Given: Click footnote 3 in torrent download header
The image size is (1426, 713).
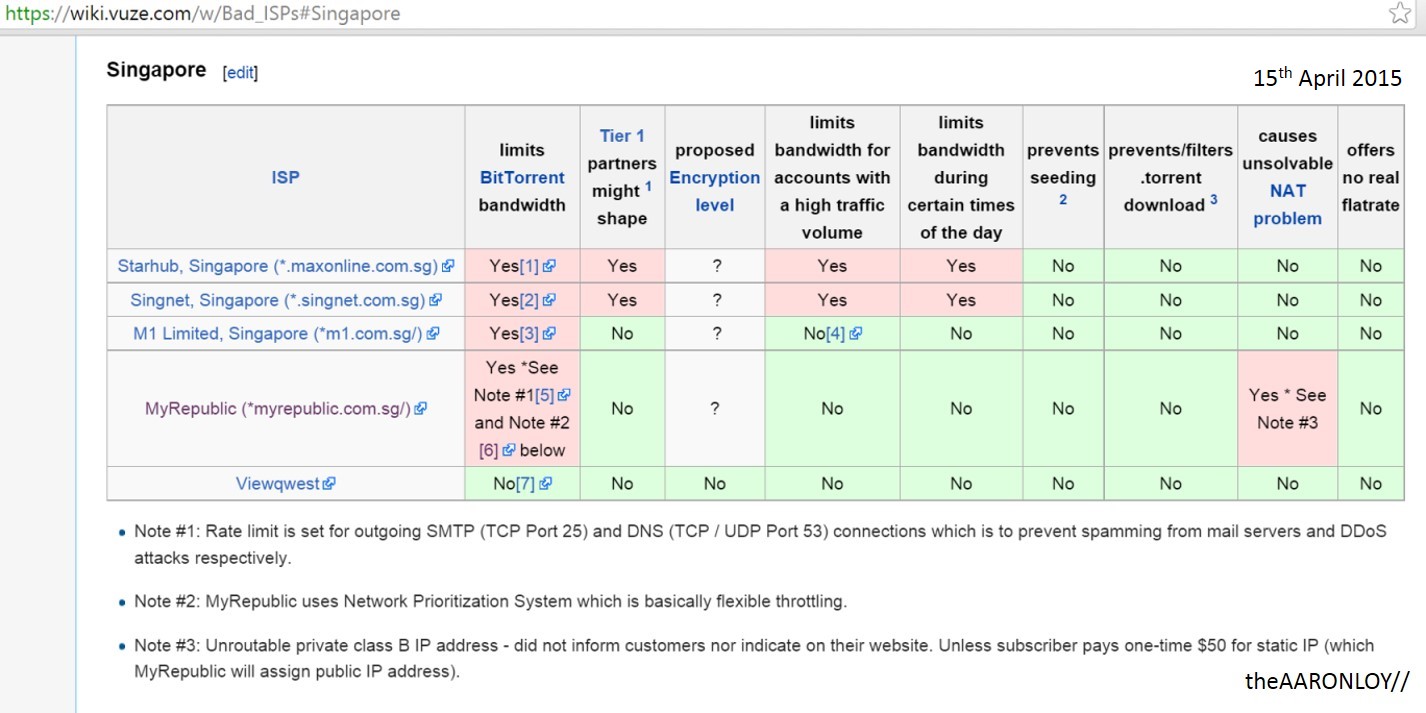Looking at the screenshot, I should click(1214, 200).
